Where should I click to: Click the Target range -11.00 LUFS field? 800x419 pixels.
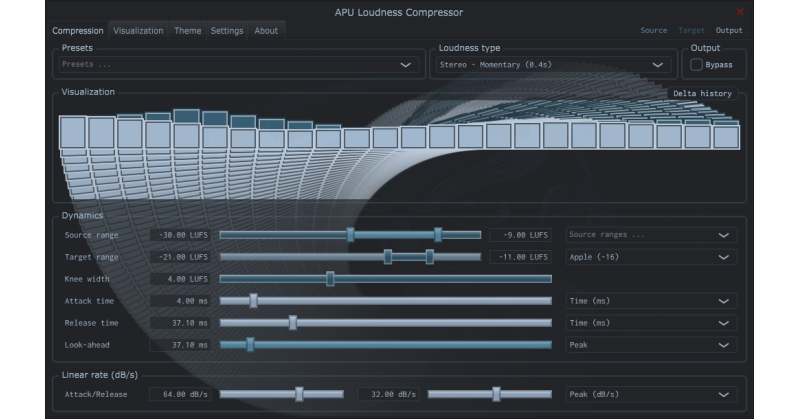point(520,257)
